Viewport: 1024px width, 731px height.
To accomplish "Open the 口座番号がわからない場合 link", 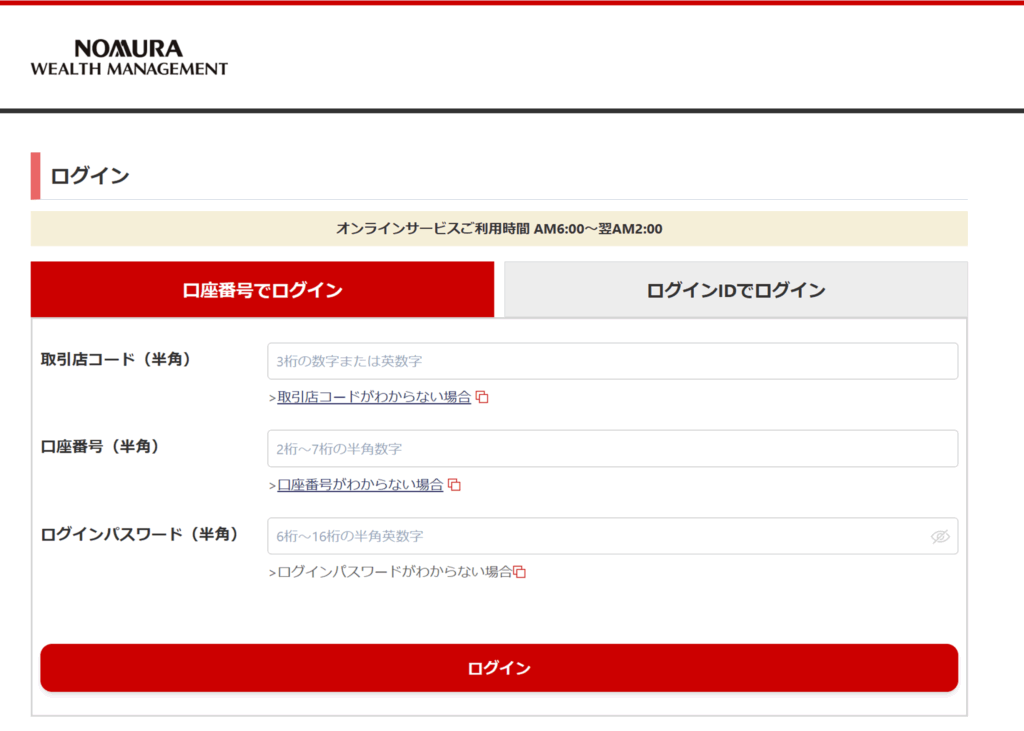I will pyautogui.click(x=360, y=485).
